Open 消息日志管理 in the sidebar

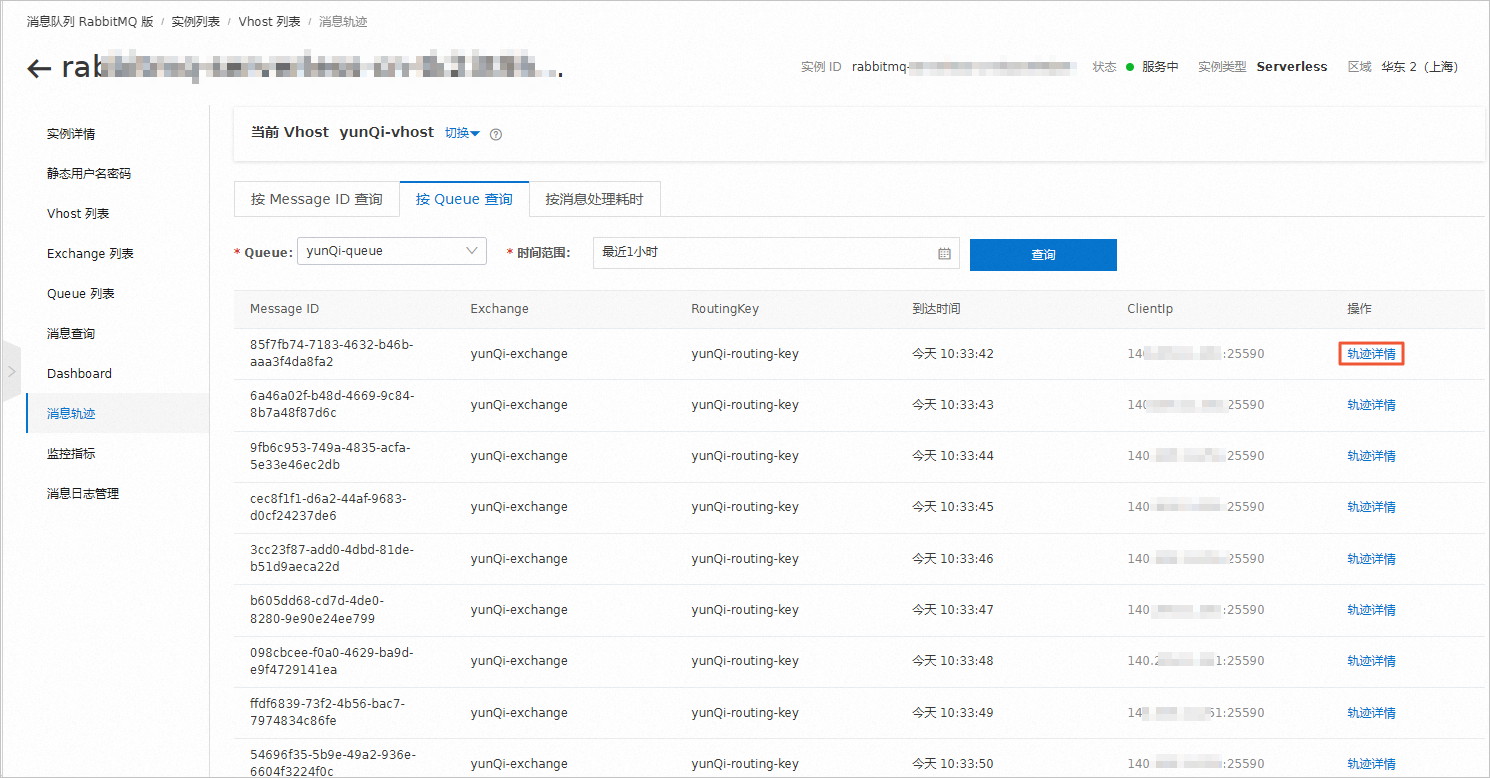pos(83,494)
